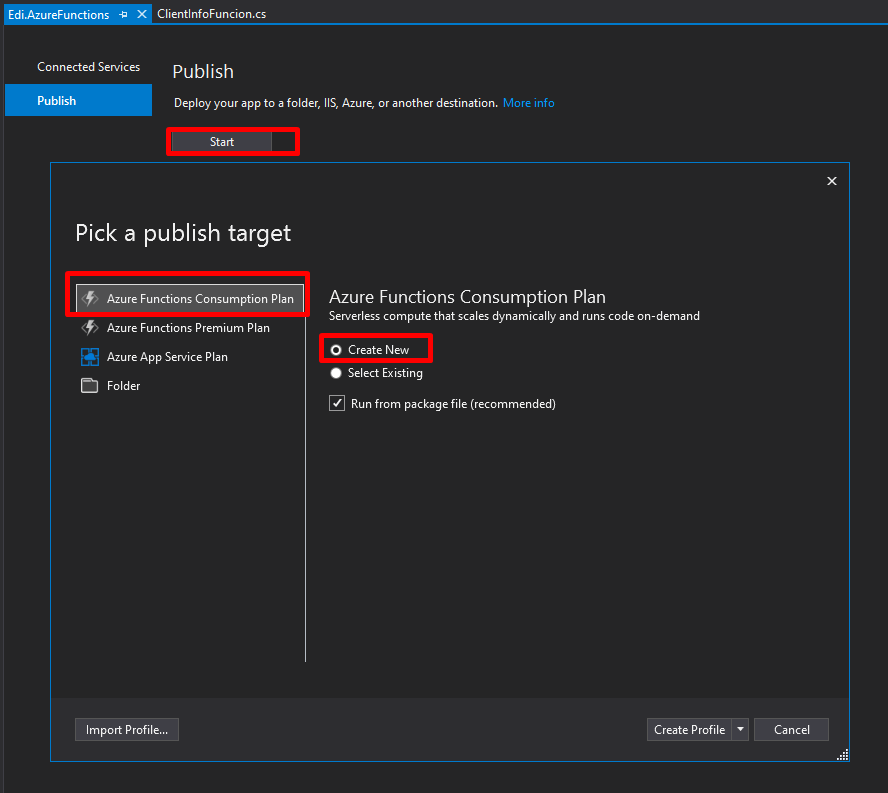The width and height of the screenshot is (888, 793).
Task: Click the Start button
Action: [221, 142]
